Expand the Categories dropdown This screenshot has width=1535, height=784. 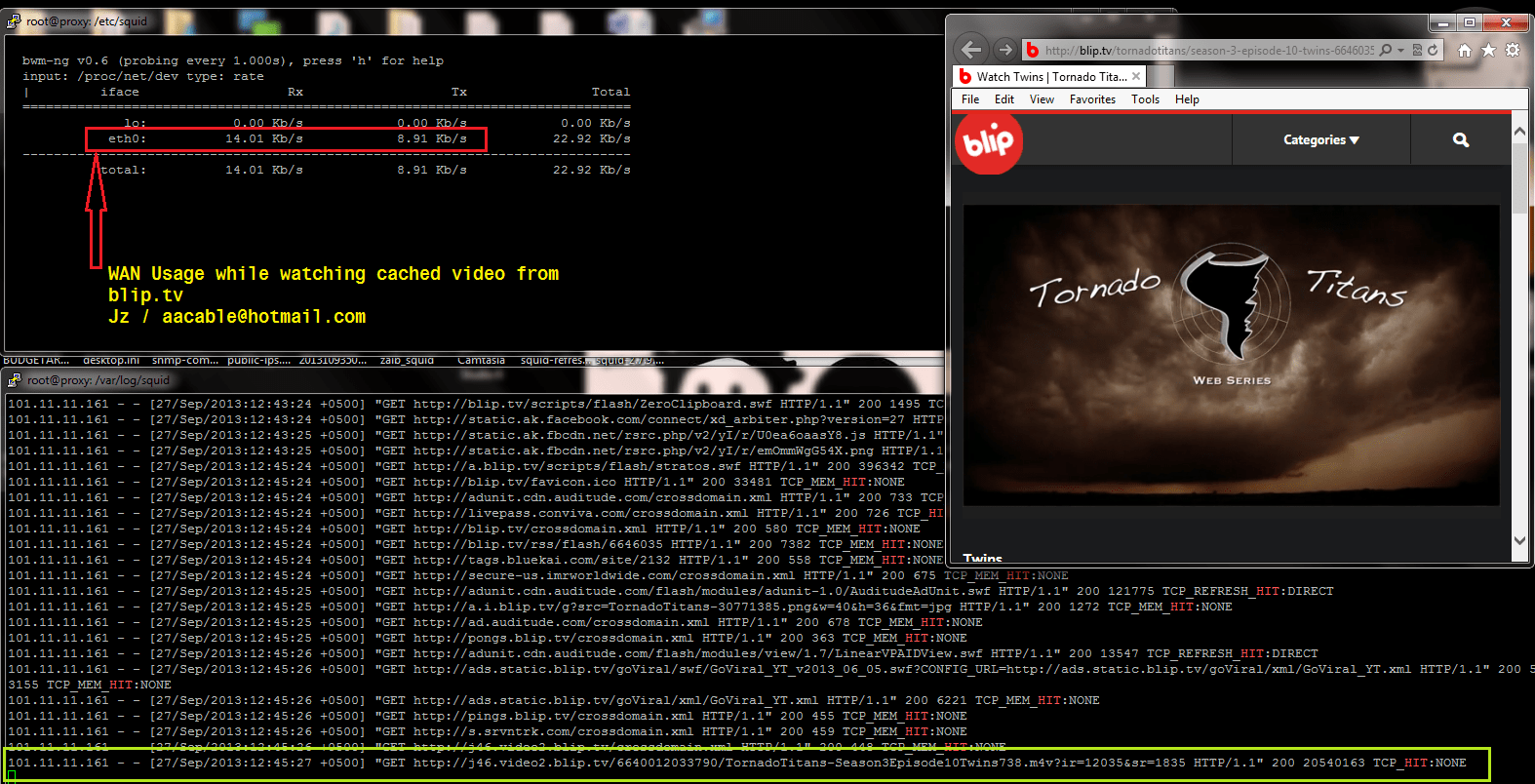[x=1320, y=140]
